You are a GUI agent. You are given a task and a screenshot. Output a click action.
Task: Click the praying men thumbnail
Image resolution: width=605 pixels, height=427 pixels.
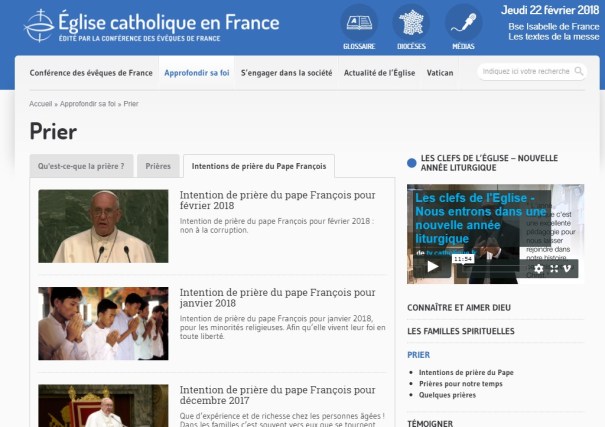point(103,323)
